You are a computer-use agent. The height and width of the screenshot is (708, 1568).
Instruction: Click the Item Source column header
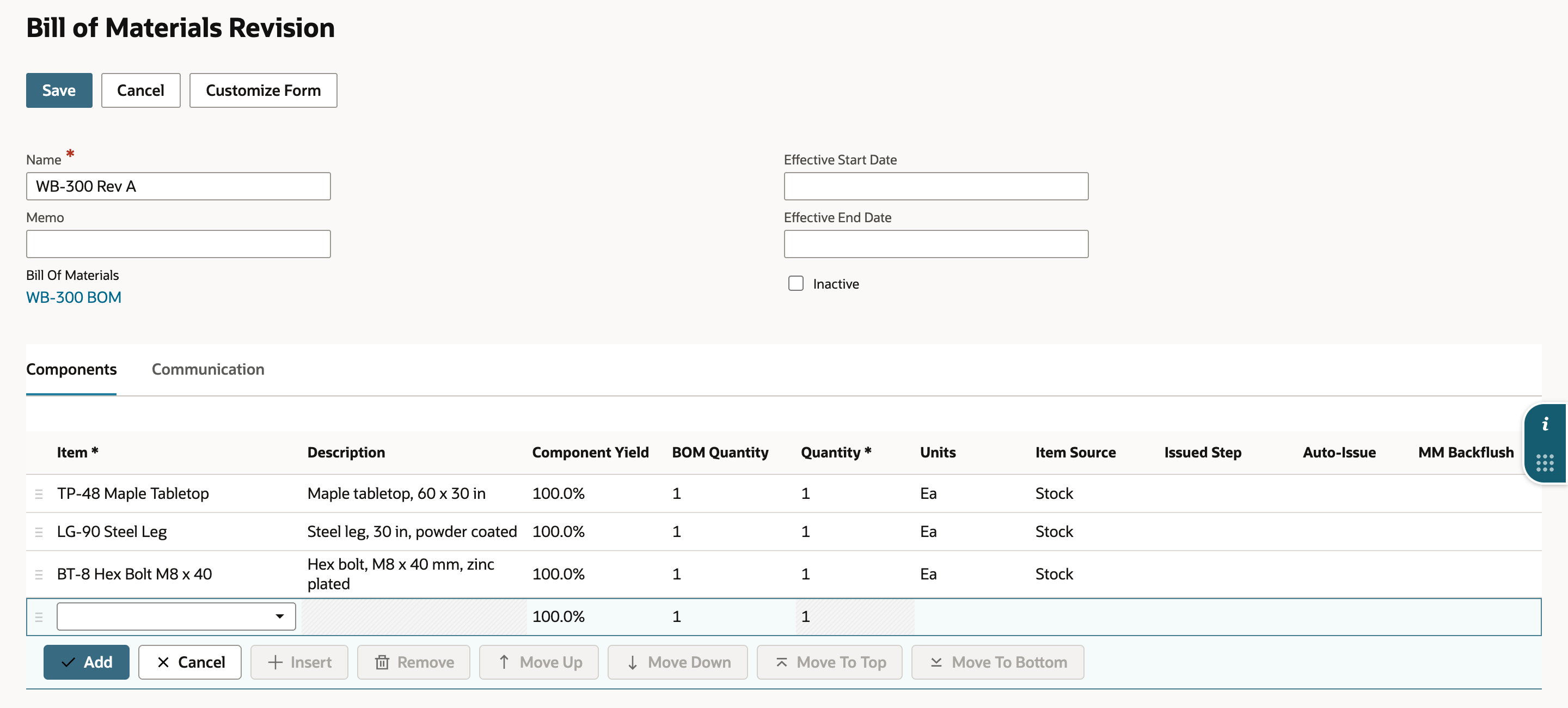(1076, 453)
